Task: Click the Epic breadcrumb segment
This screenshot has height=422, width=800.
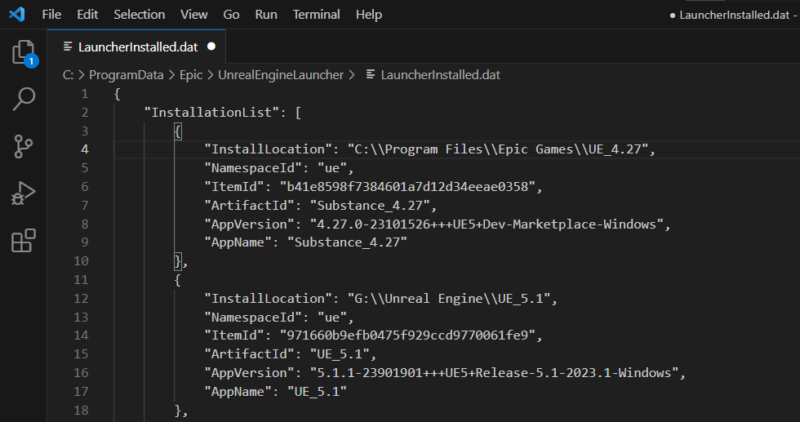Action: pos(191,75)
